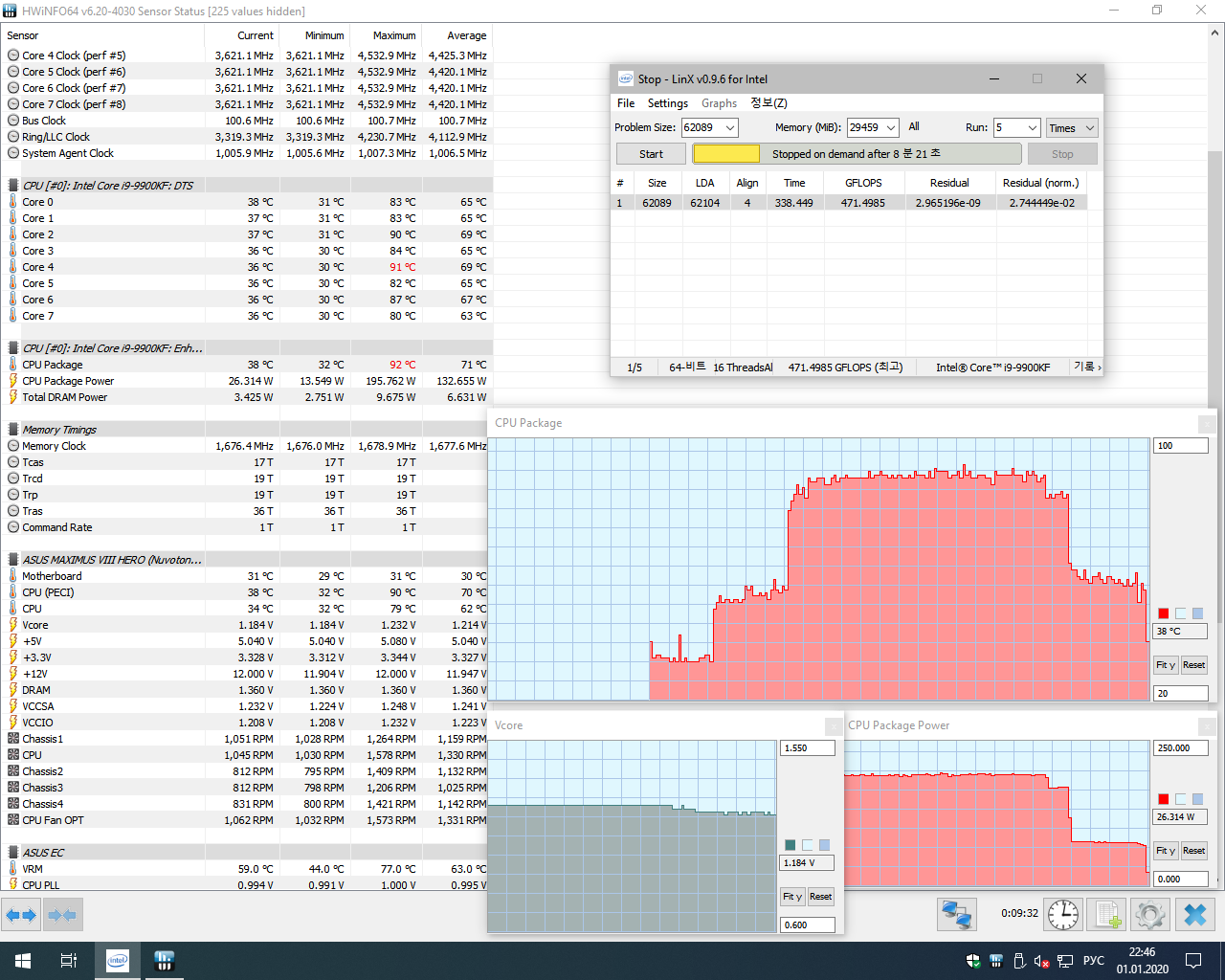Click the thermometer icon beside Core 0
The image size is (1225, 980).
(13, 202)
